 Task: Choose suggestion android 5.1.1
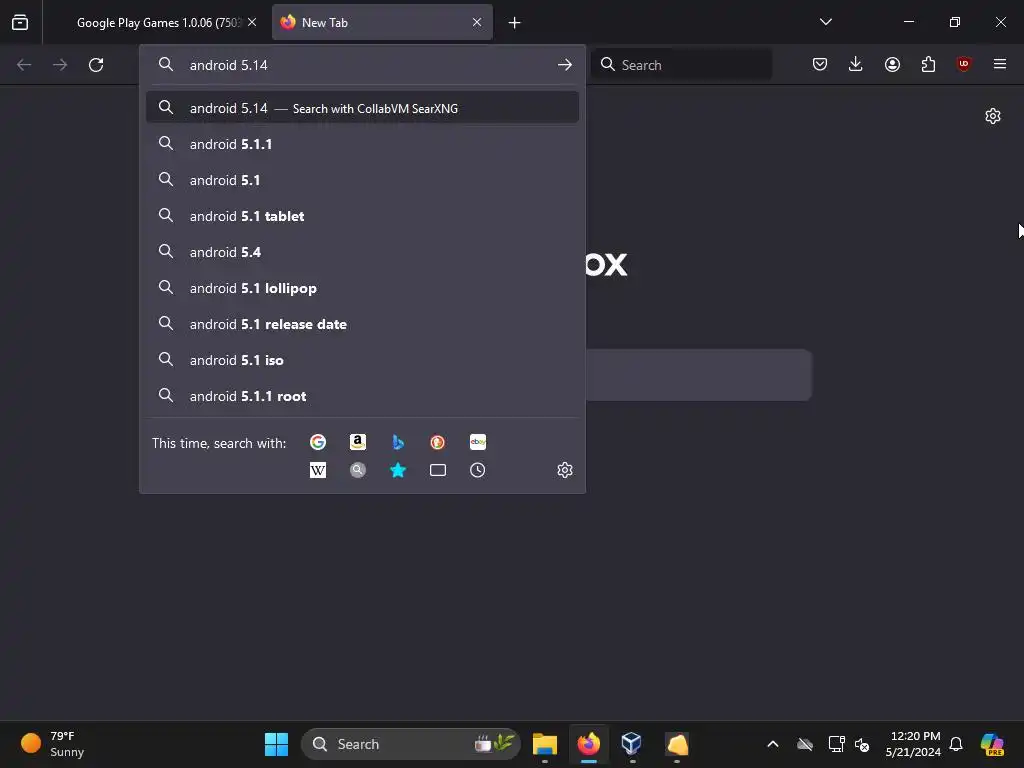pos(362,144)
